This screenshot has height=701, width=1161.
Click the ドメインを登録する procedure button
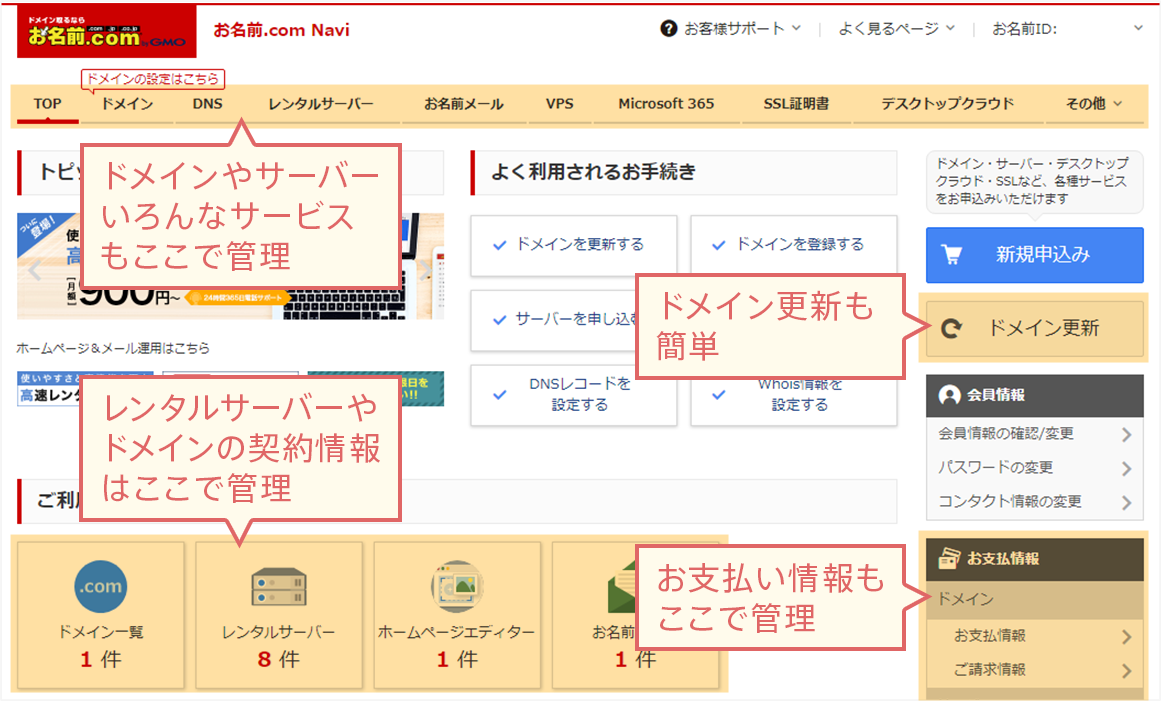pyautogui.click(x=794, y=245)
